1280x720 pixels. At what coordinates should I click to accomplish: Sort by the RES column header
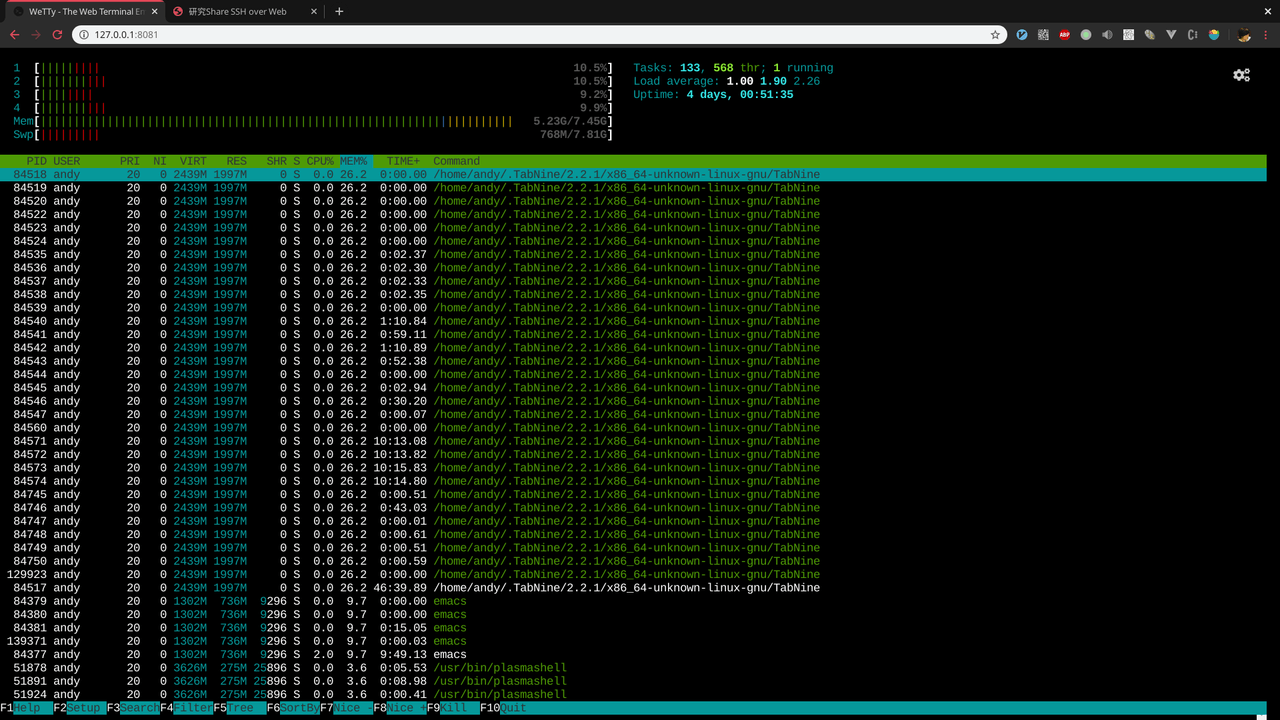tap(237, 161)
